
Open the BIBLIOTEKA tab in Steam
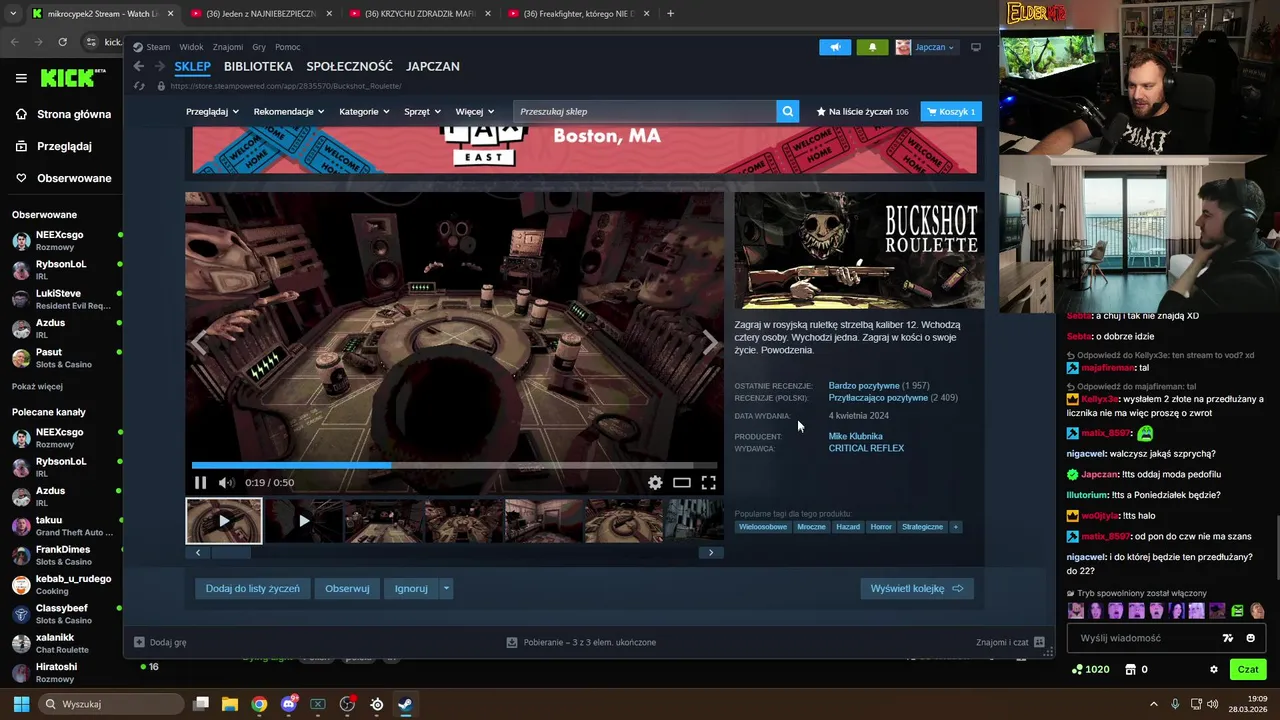[258, 66]
